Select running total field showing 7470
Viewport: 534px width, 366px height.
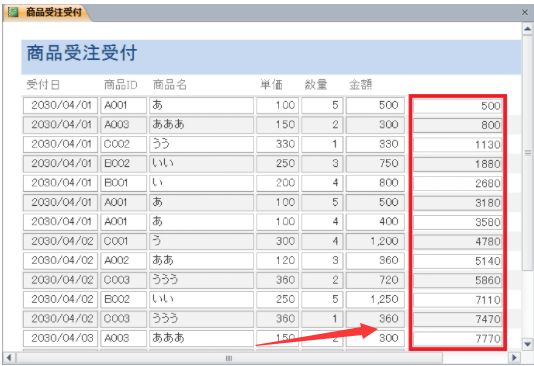[x=457, y=319]
